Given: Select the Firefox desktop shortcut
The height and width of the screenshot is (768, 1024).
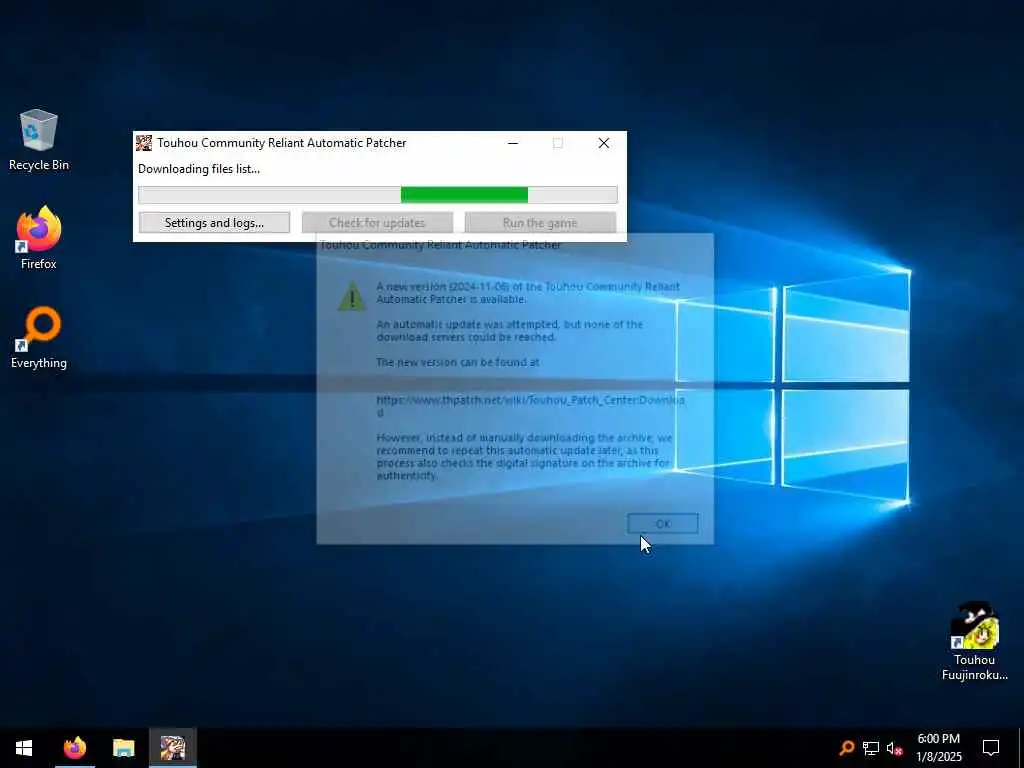Looking at the screenshot, I should 39,238.
